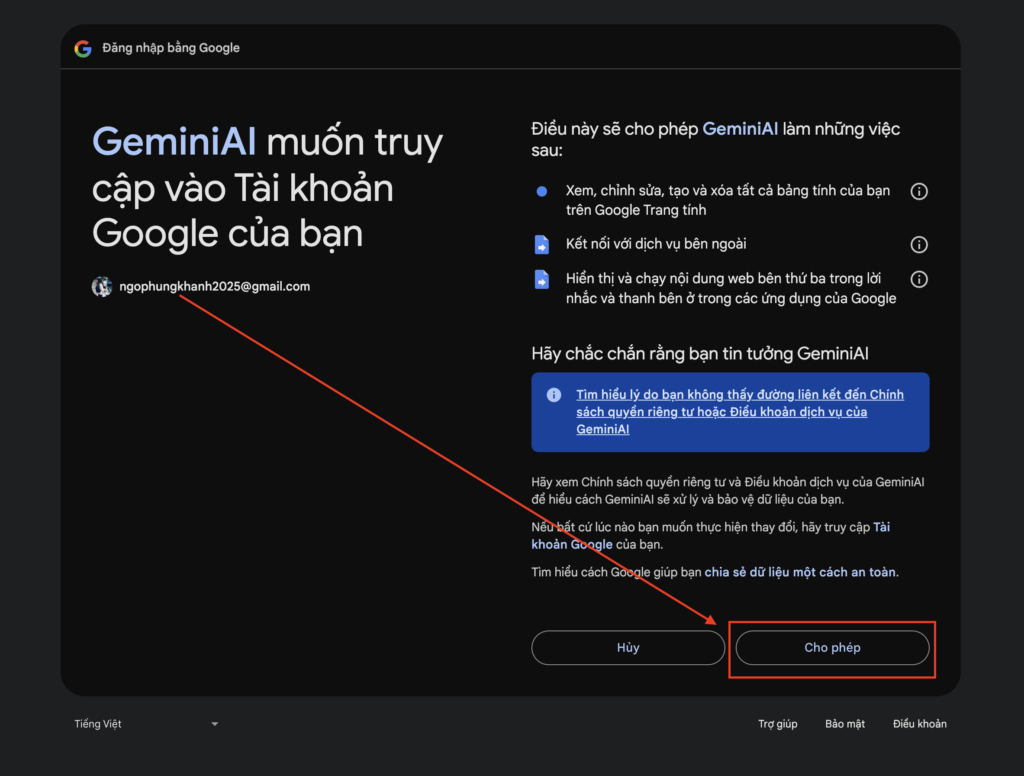Click the account avatar beside the Gmail address
1024x776 pixels.
[102, 286]
